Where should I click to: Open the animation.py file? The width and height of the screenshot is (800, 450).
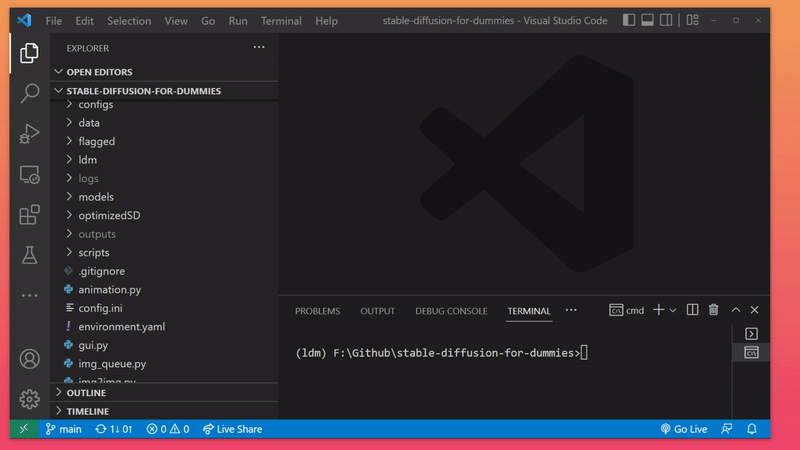point(164,289)
